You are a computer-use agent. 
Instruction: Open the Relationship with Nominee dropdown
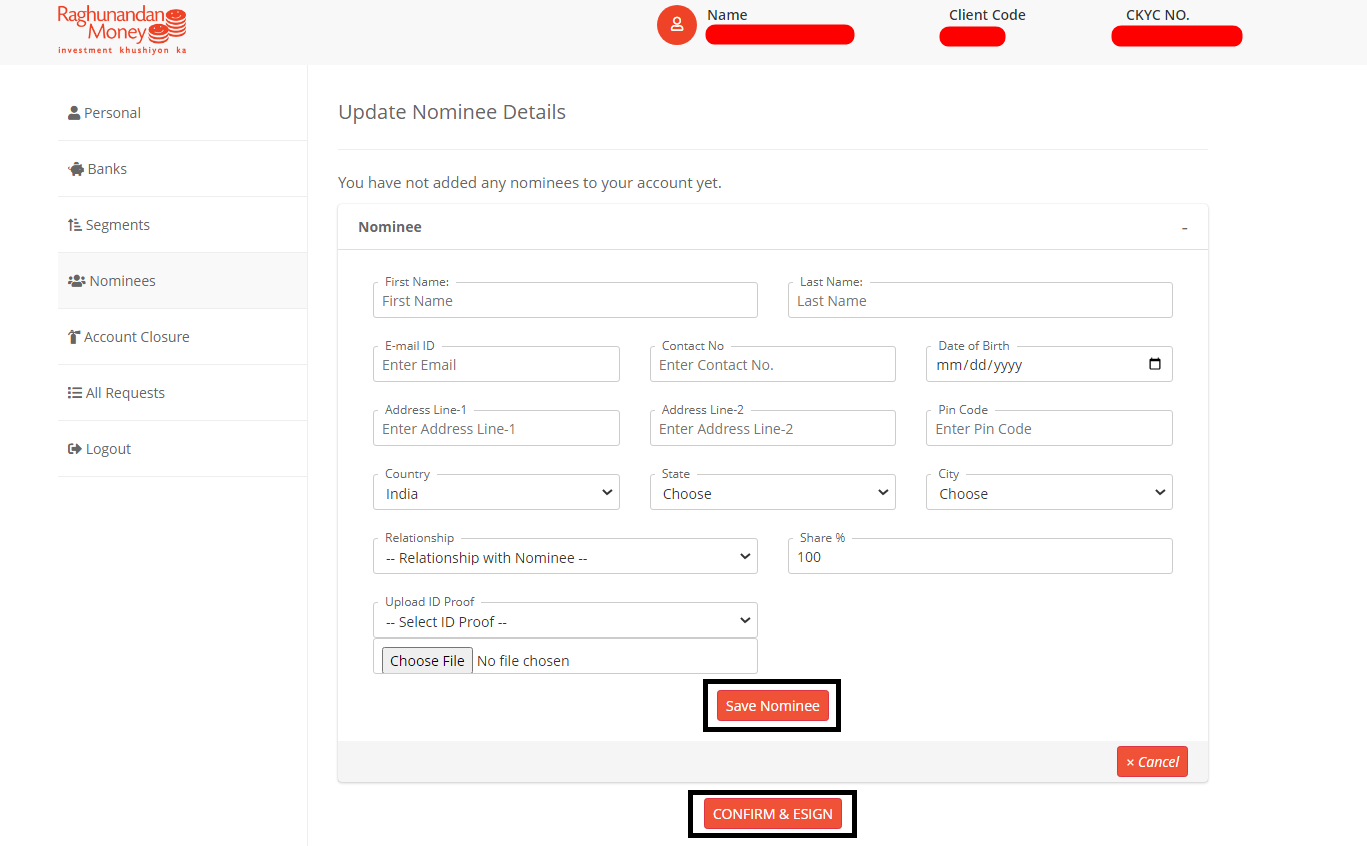click(x=565, y=556)
